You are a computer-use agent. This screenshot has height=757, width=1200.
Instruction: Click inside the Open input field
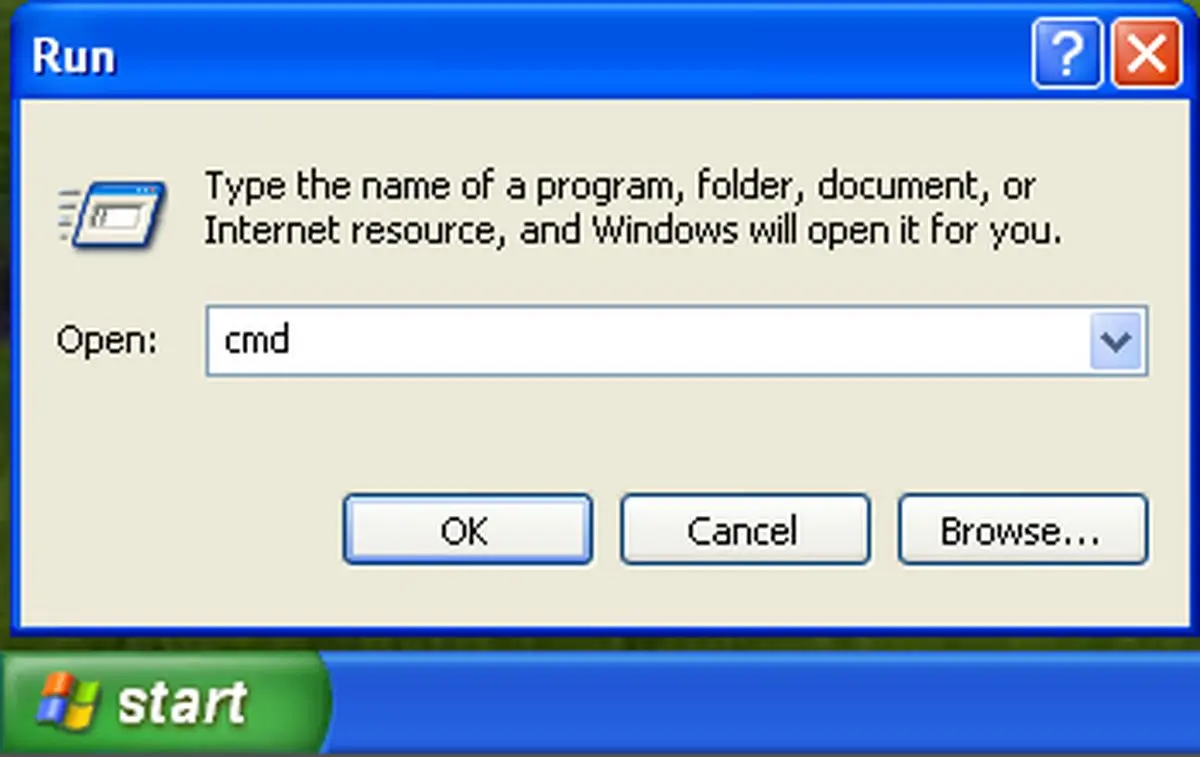pyautogui.click(x=676, y=341)
